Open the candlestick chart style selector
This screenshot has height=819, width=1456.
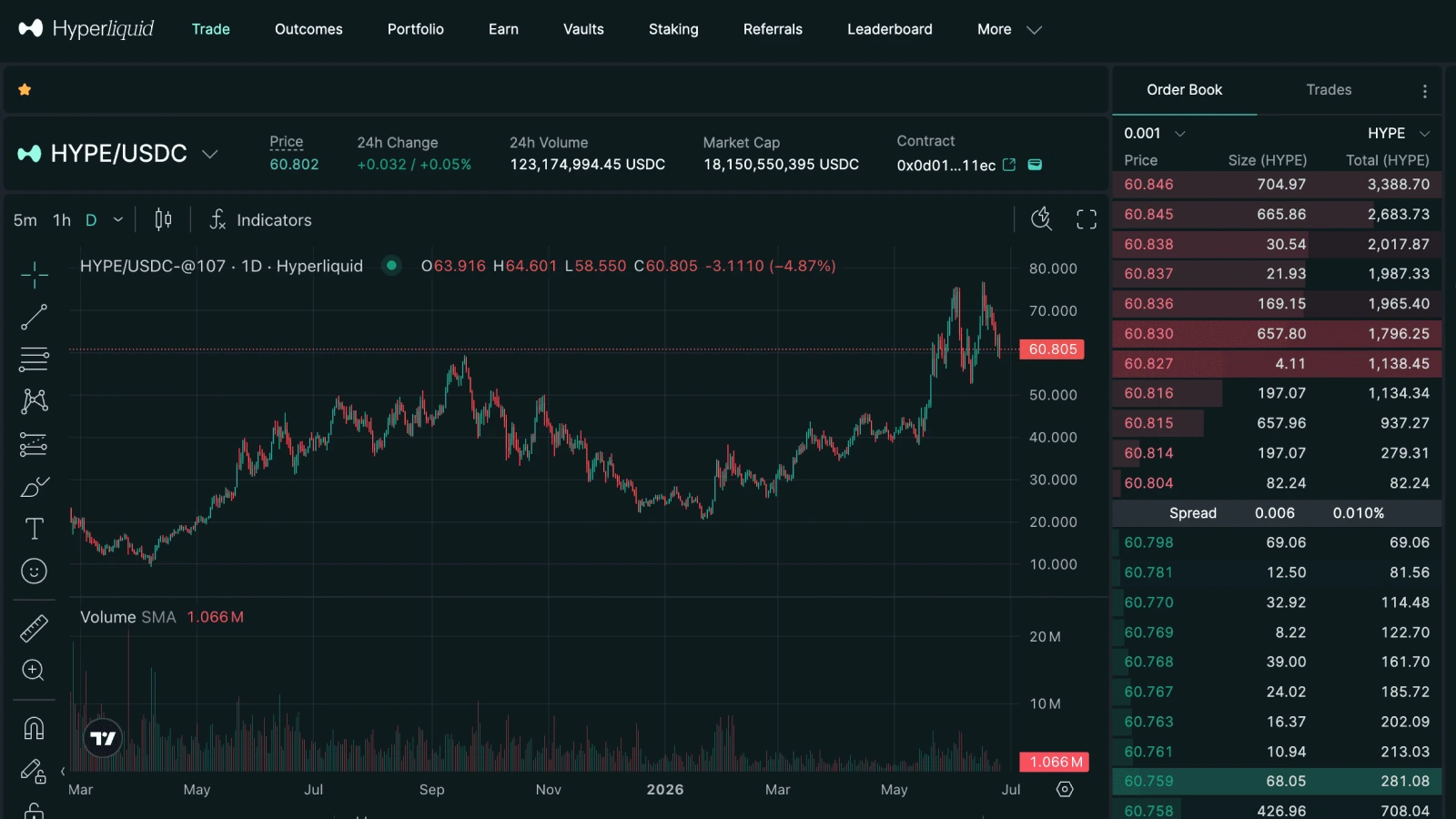tap(163, 219)
